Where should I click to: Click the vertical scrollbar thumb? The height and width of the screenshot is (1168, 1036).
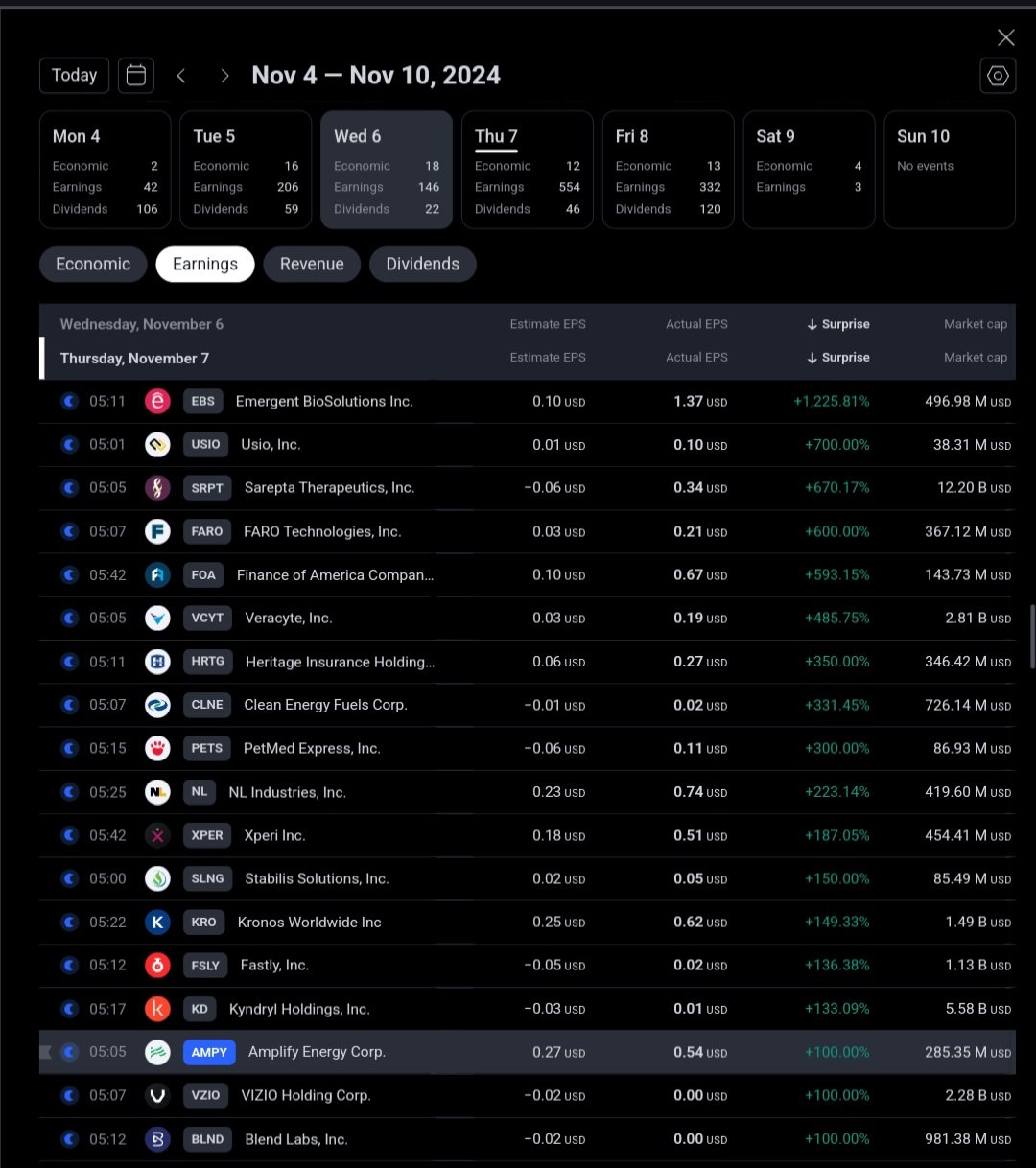coord(1031,637)
